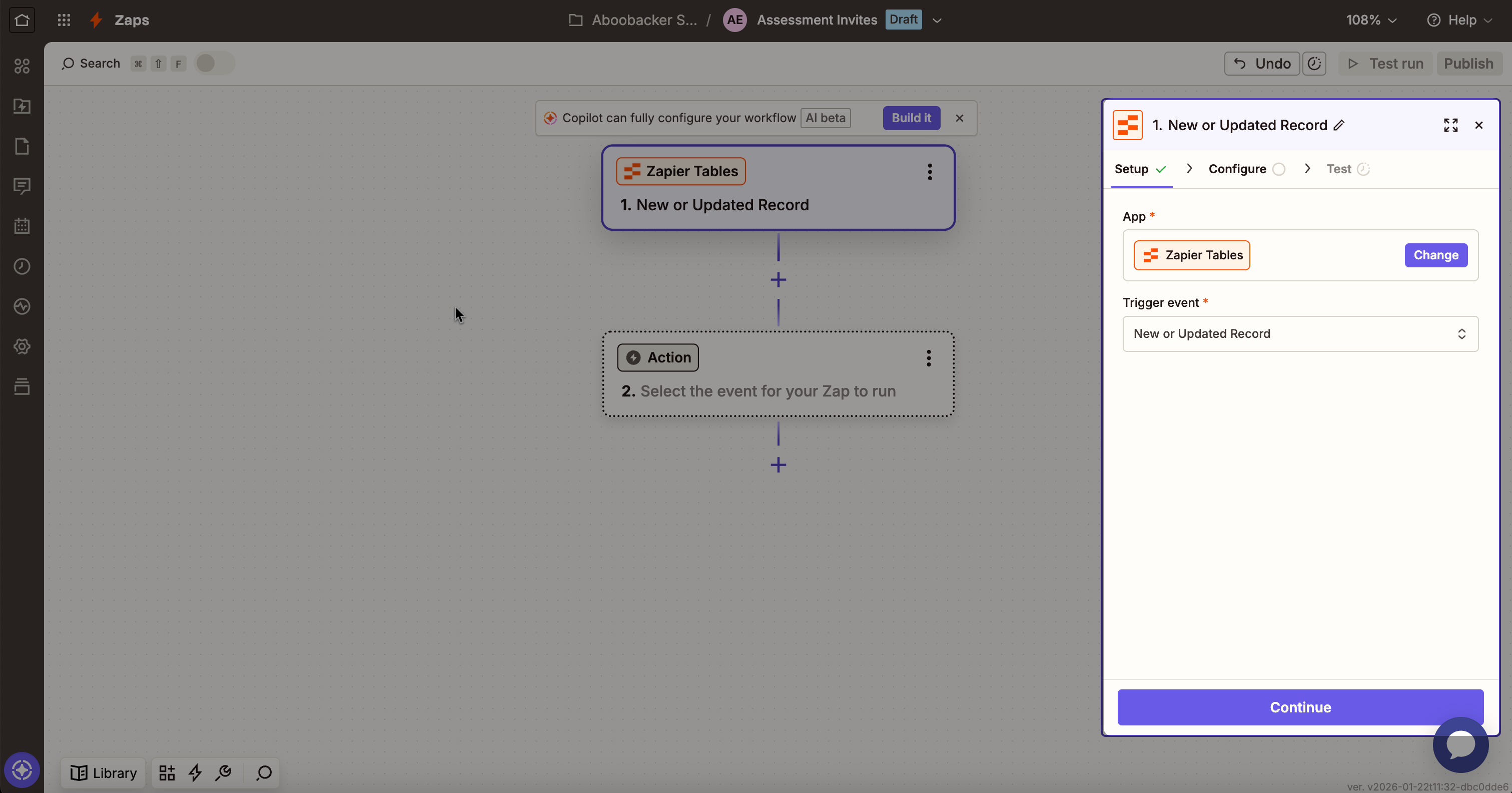Image resolution: width=1512 pixels, height=793 pixels.
Task: Click the pencil icon to rename step
Action: pos(1339,125)
